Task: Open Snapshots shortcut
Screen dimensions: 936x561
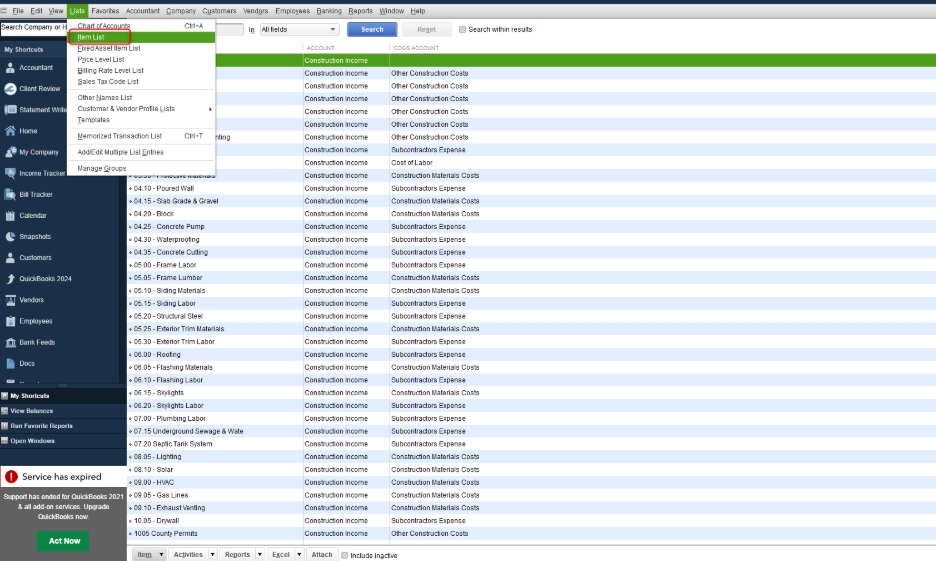Action: (28, 237)
